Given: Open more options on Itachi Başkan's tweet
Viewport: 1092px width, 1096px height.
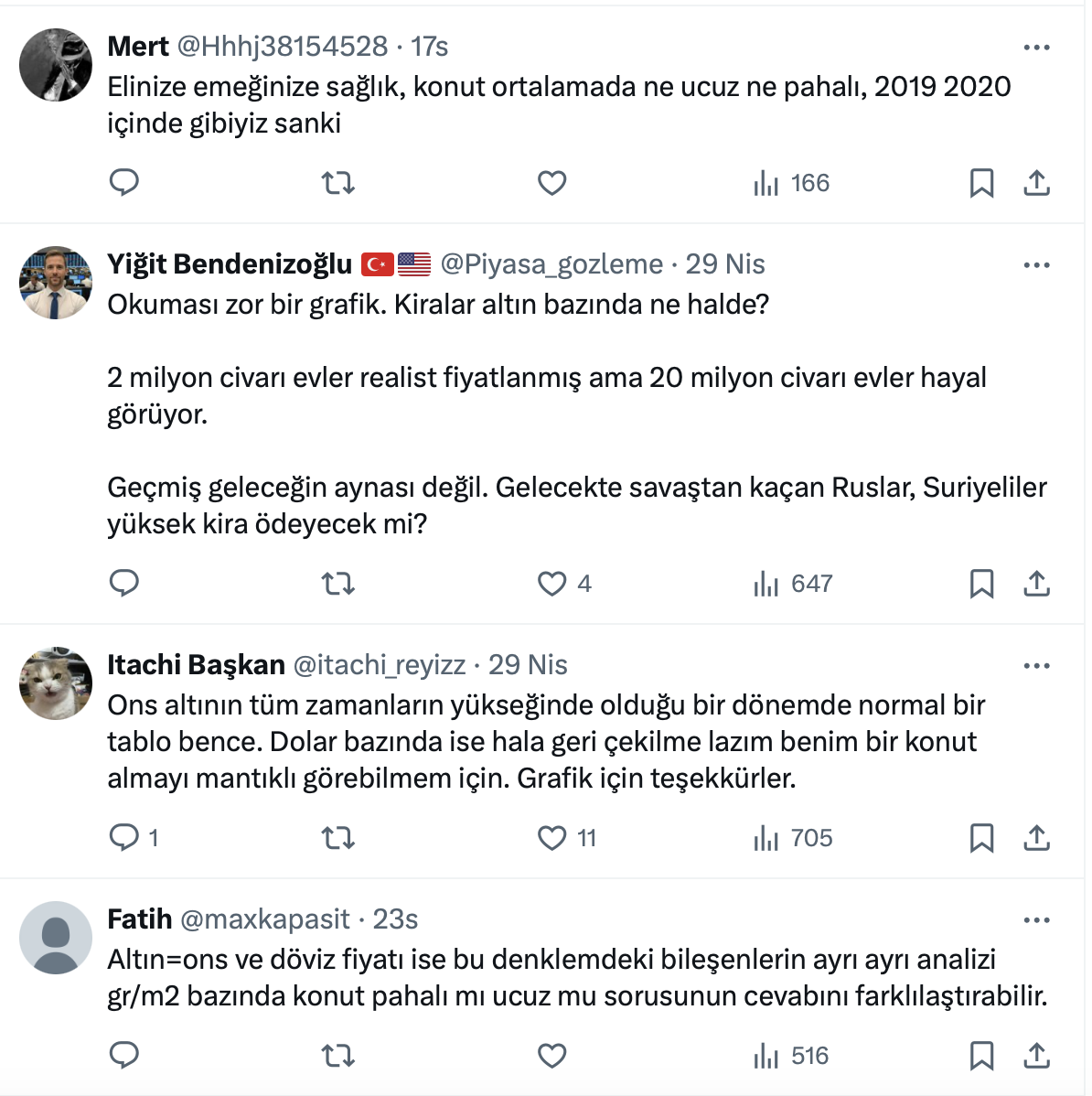Looking at the screenshot, I should pos(1036,666).
